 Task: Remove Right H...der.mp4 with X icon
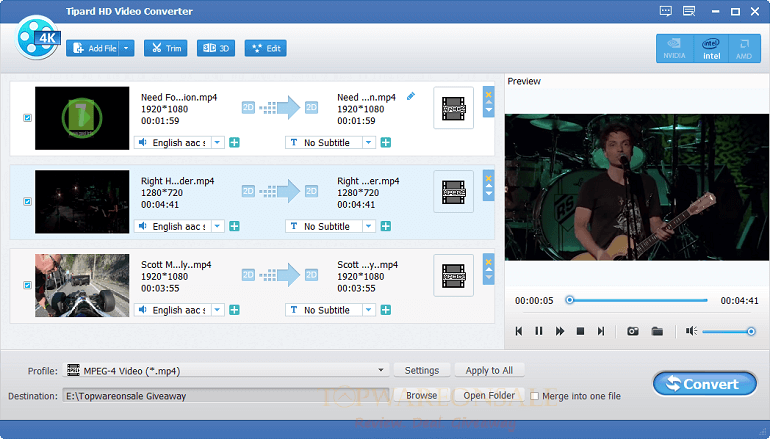(x=489, y=178)
